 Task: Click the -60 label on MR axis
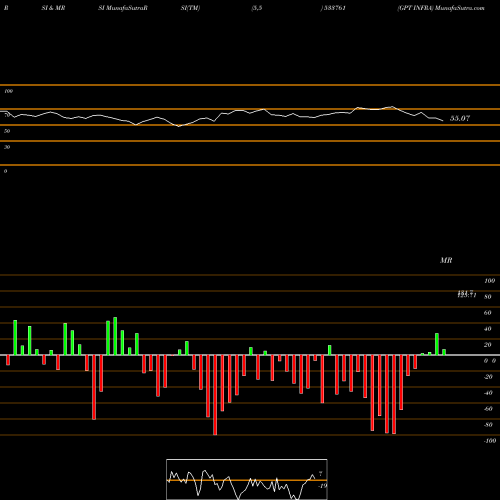pos(488,409)
